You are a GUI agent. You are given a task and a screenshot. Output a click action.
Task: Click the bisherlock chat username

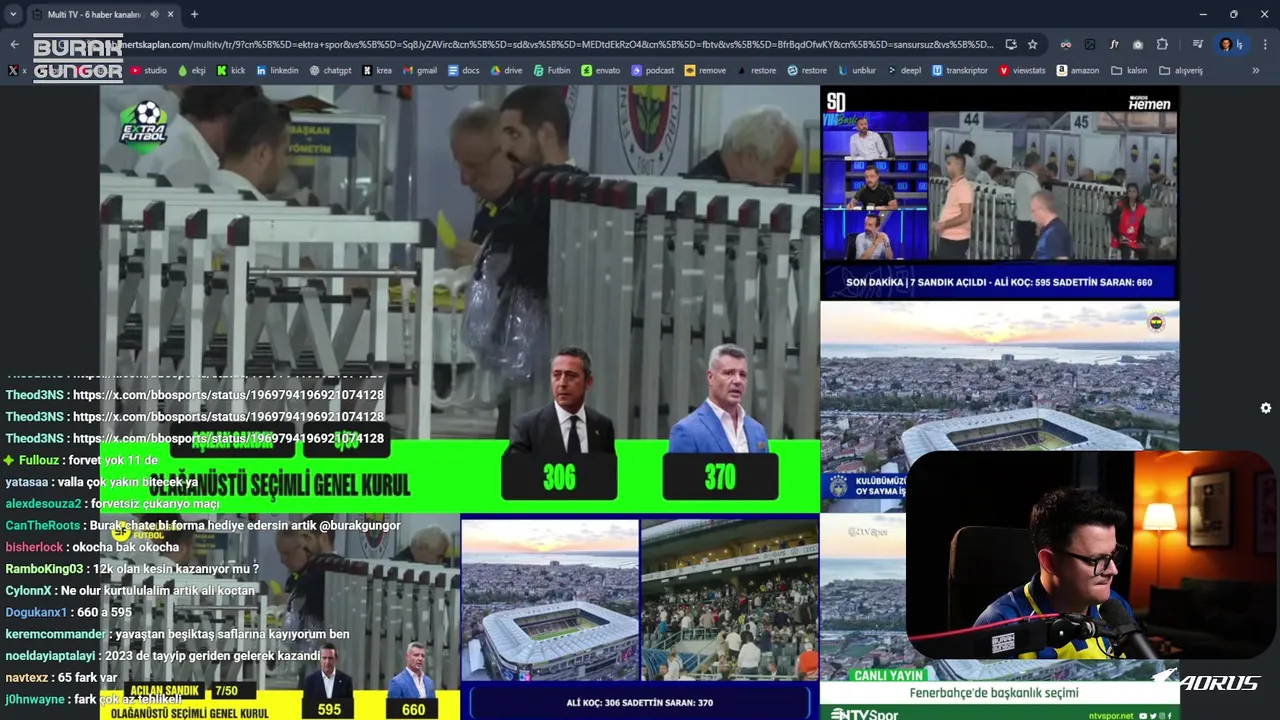[x=34, y=547]
